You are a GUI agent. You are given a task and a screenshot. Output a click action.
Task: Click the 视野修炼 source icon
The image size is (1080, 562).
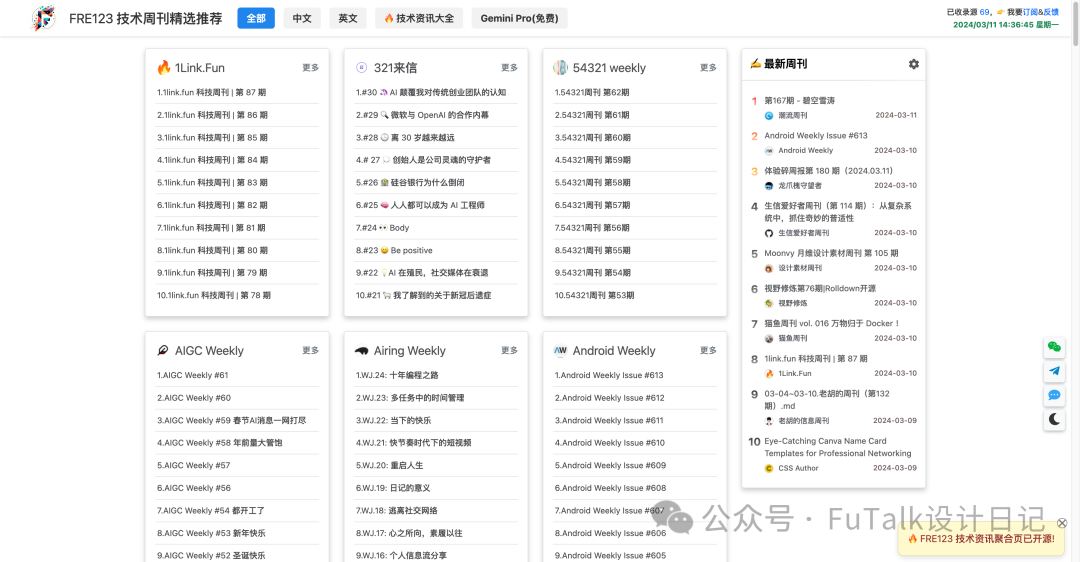point(769,304)
